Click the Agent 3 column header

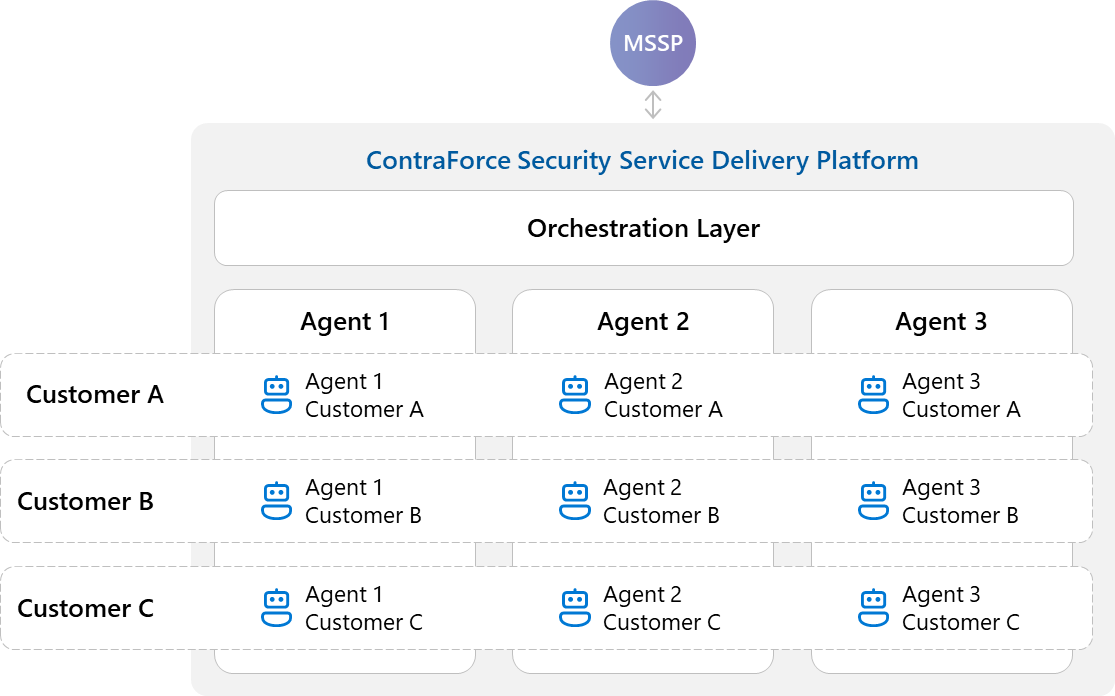click(x=941, y=321)
